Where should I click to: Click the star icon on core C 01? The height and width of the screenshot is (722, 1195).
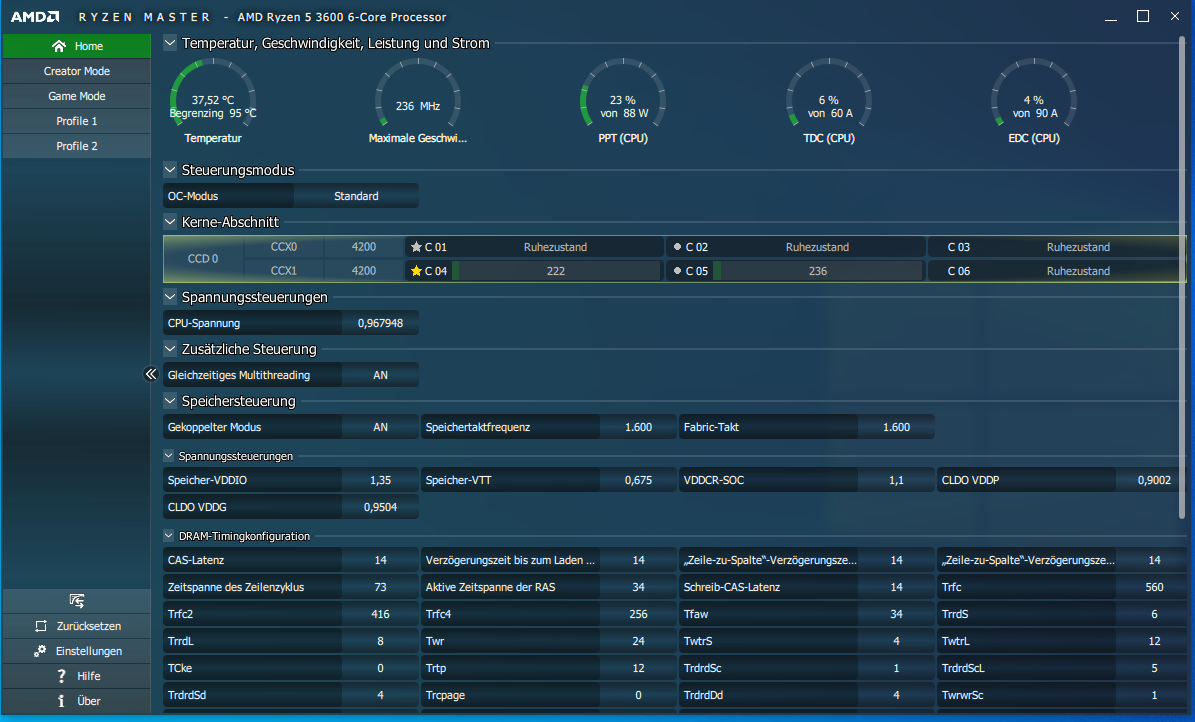click(x=416, y=247)
